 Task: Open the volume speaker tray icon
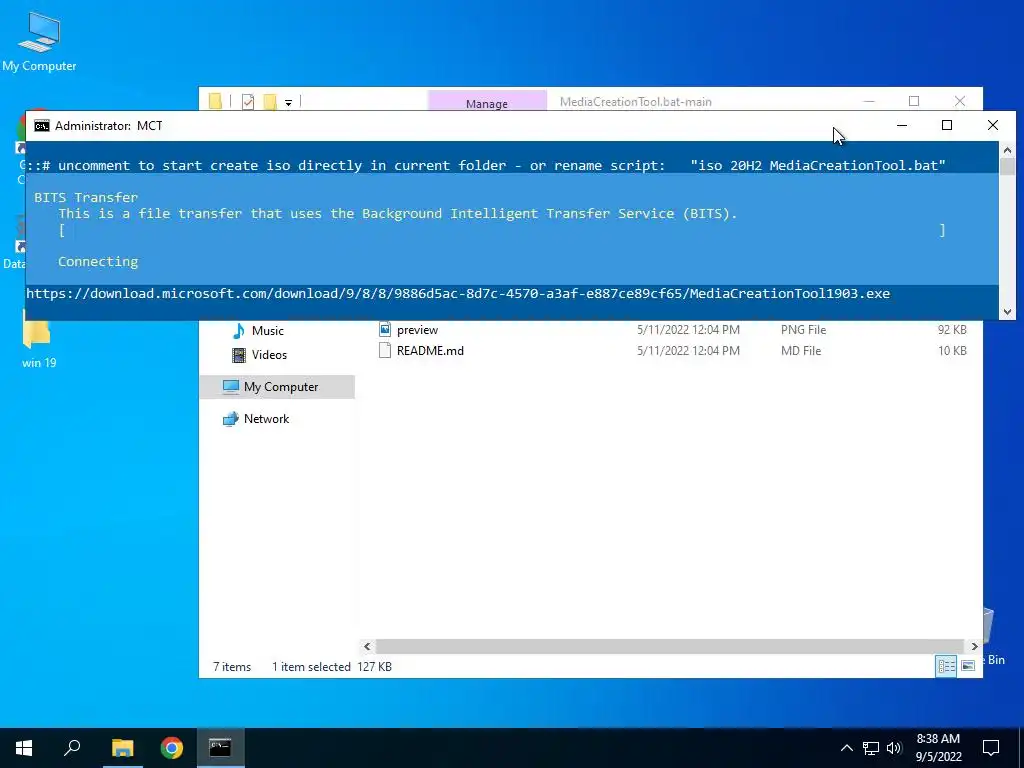coord(894,748)
